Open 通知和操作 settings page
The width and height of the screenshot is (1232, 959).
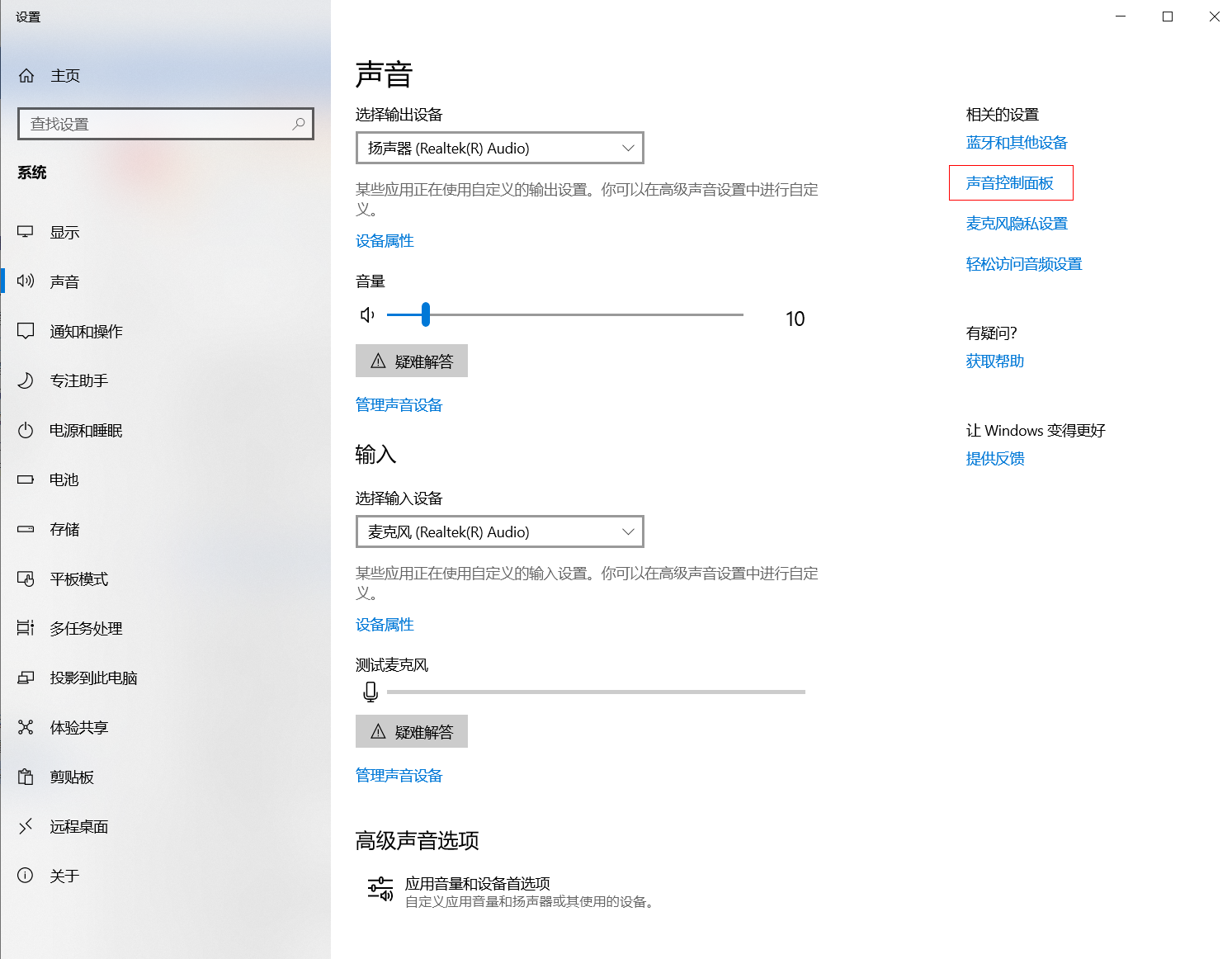pyautogui.click(x=86, y=331)
